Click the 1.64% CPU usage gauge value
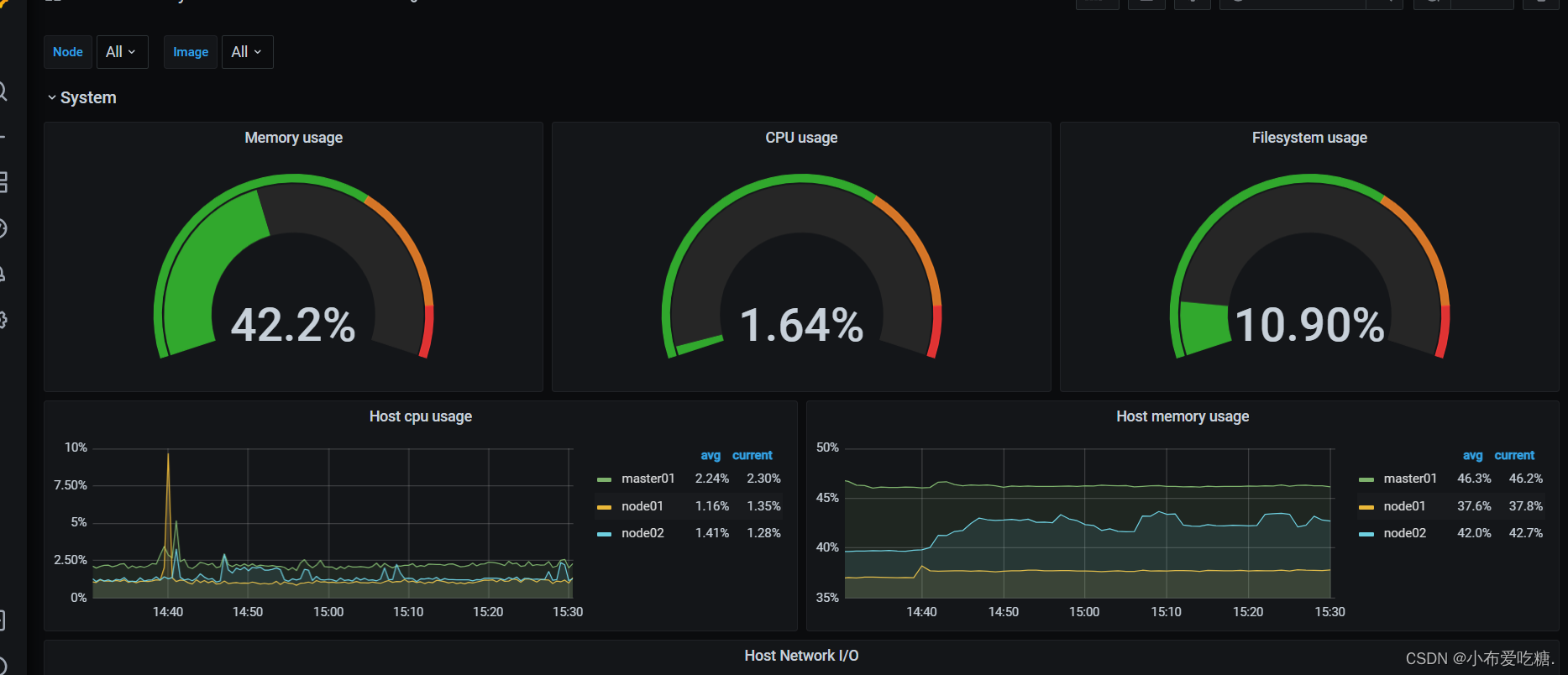 [801, 325]
